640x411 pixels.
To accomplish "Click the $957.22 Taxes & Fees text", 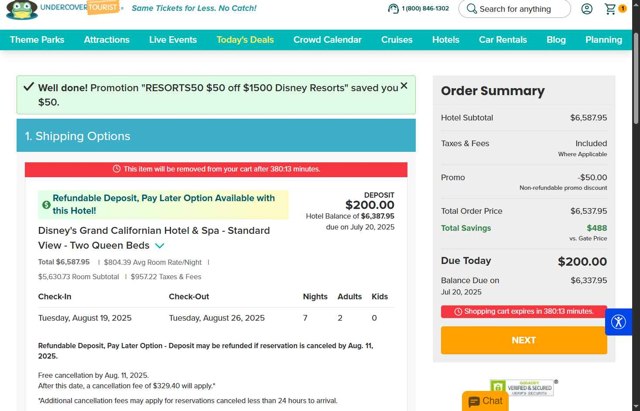I will [166, 277].
